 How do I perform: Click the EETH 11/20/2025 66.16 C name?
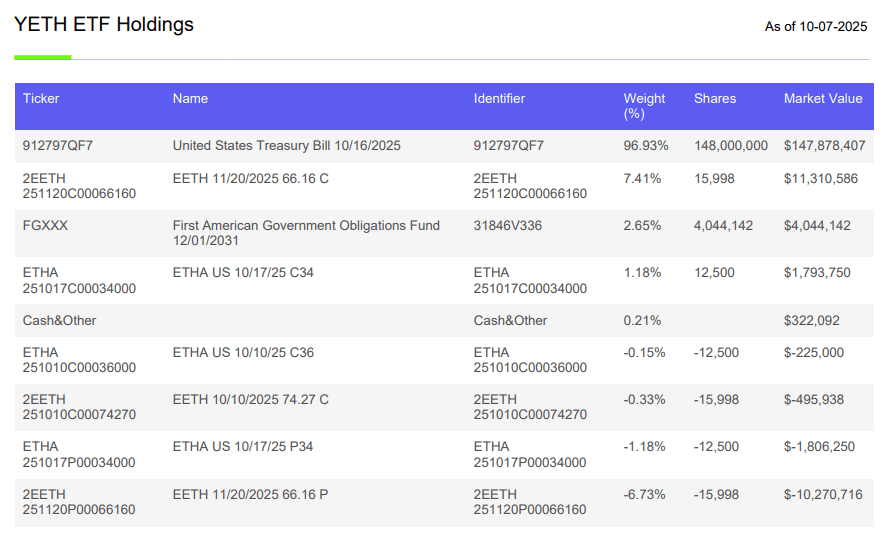(x=250, y=178)
